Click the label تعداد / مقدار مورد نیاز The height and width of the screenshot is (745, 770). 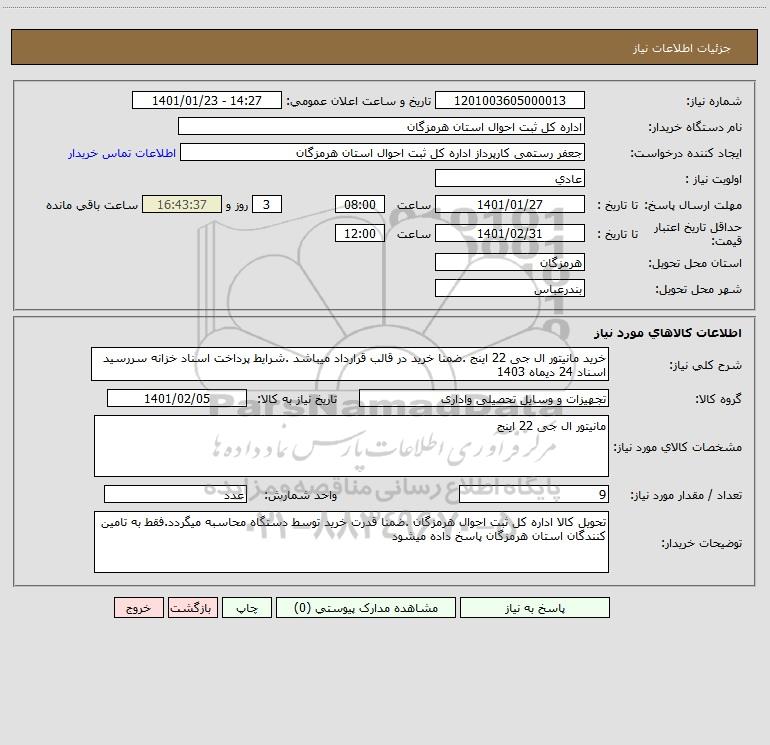686,496
